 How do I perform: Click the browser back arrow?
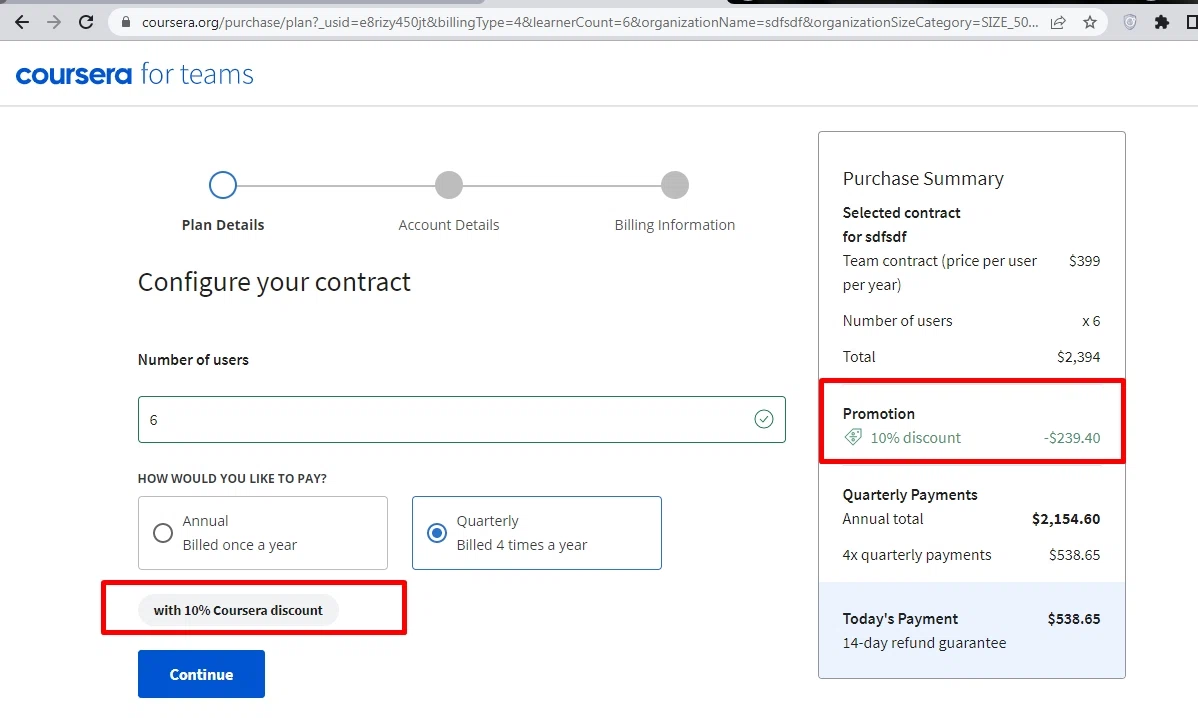[22, 22]
